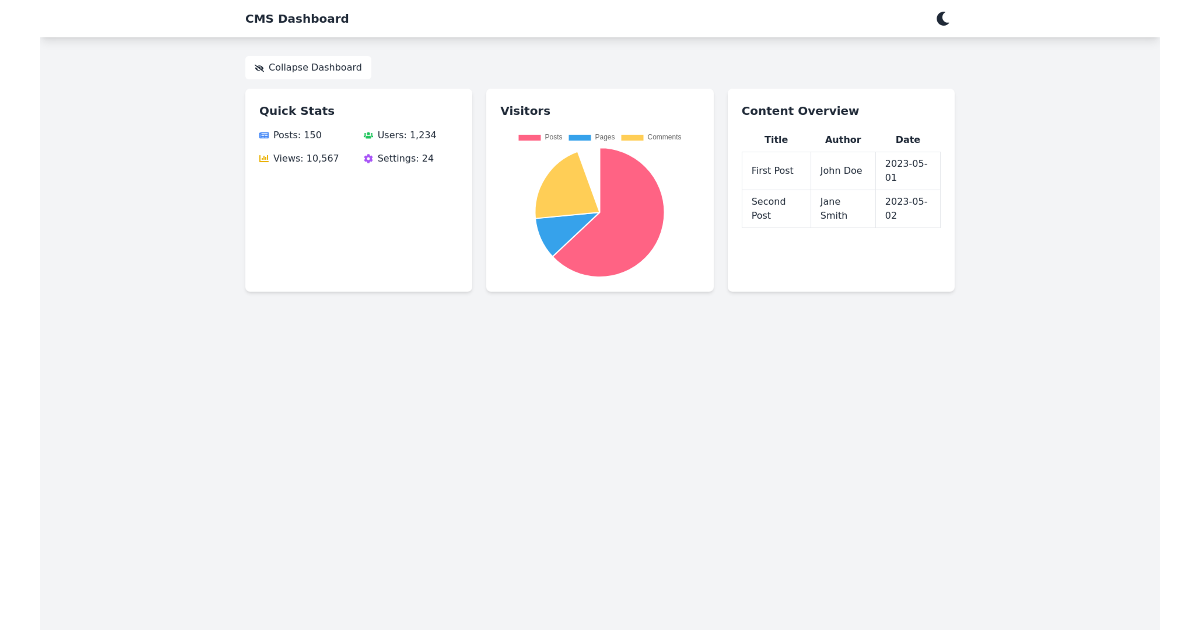Click the 2023-05-01 date cell
This screenshot has height=630, width=1200.
coord(906,170)
